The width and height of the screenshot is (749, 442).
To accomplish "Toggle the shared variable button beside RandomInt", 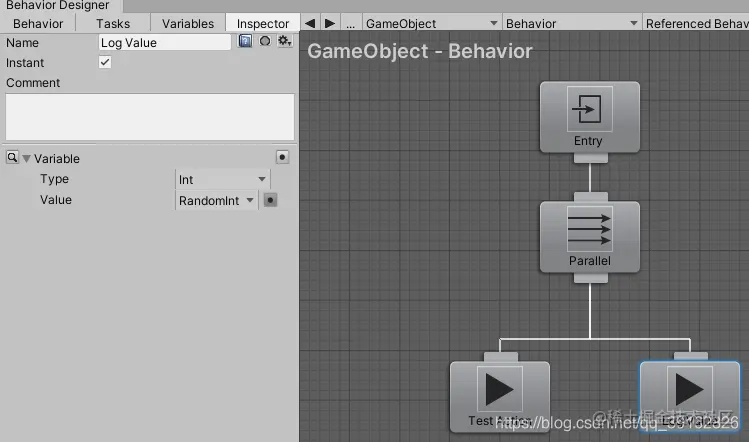I will (270, 200).
